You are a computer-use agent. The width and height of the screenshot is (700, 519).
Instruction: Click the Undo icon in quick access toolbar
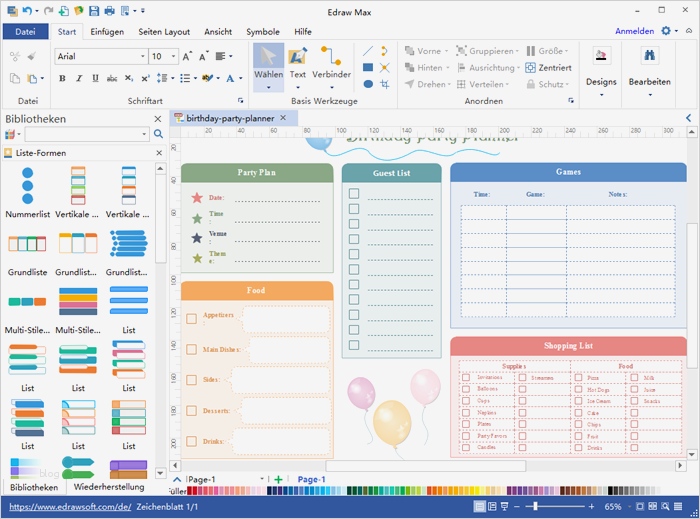pyautogui.click(x=27, y=10)
